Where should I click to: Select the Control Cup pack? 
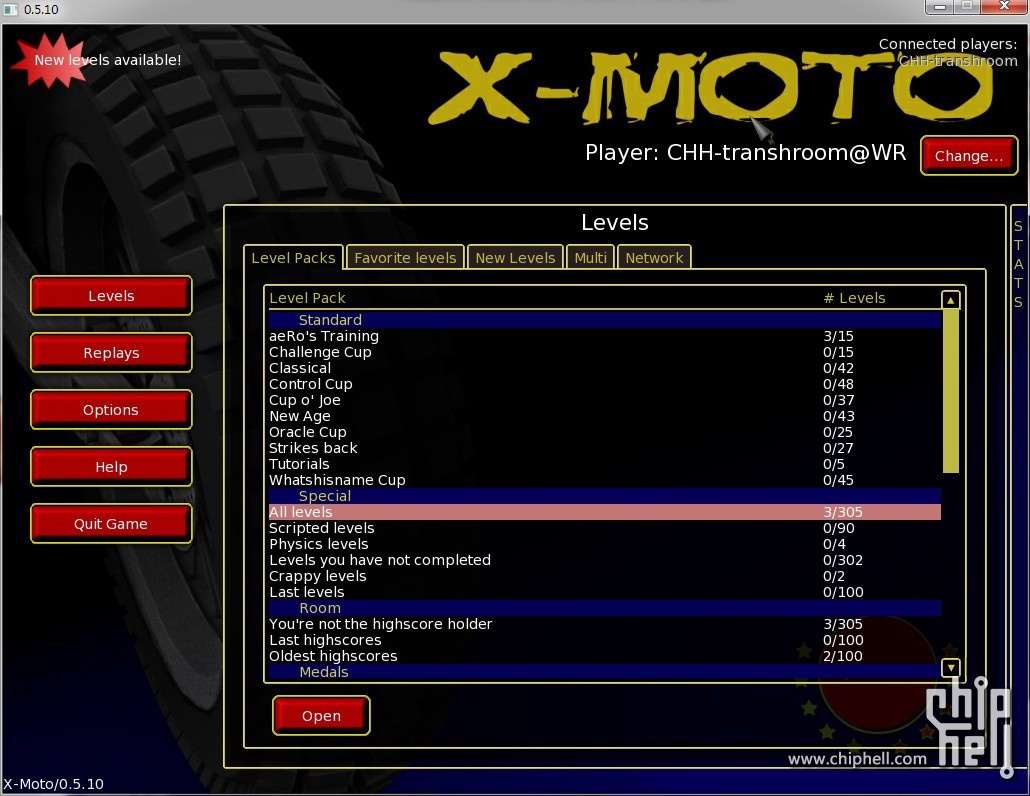pos(604,384)
